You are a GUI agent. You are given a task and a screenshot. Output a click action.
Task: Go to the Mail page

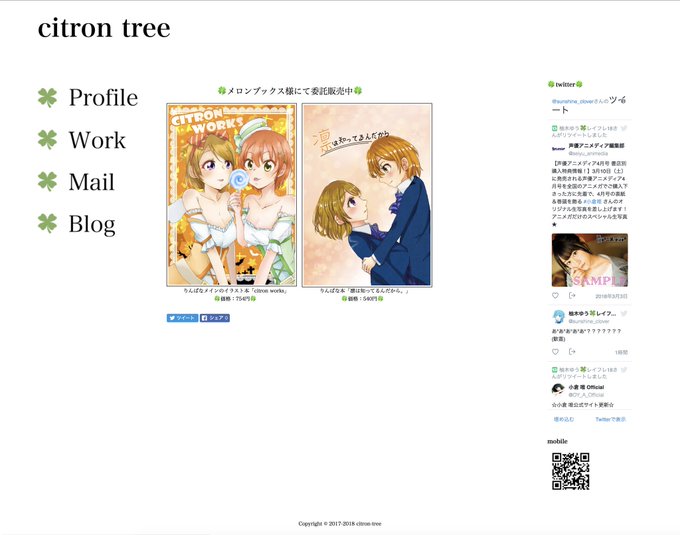pyautogui.click(x=92, y=181)
